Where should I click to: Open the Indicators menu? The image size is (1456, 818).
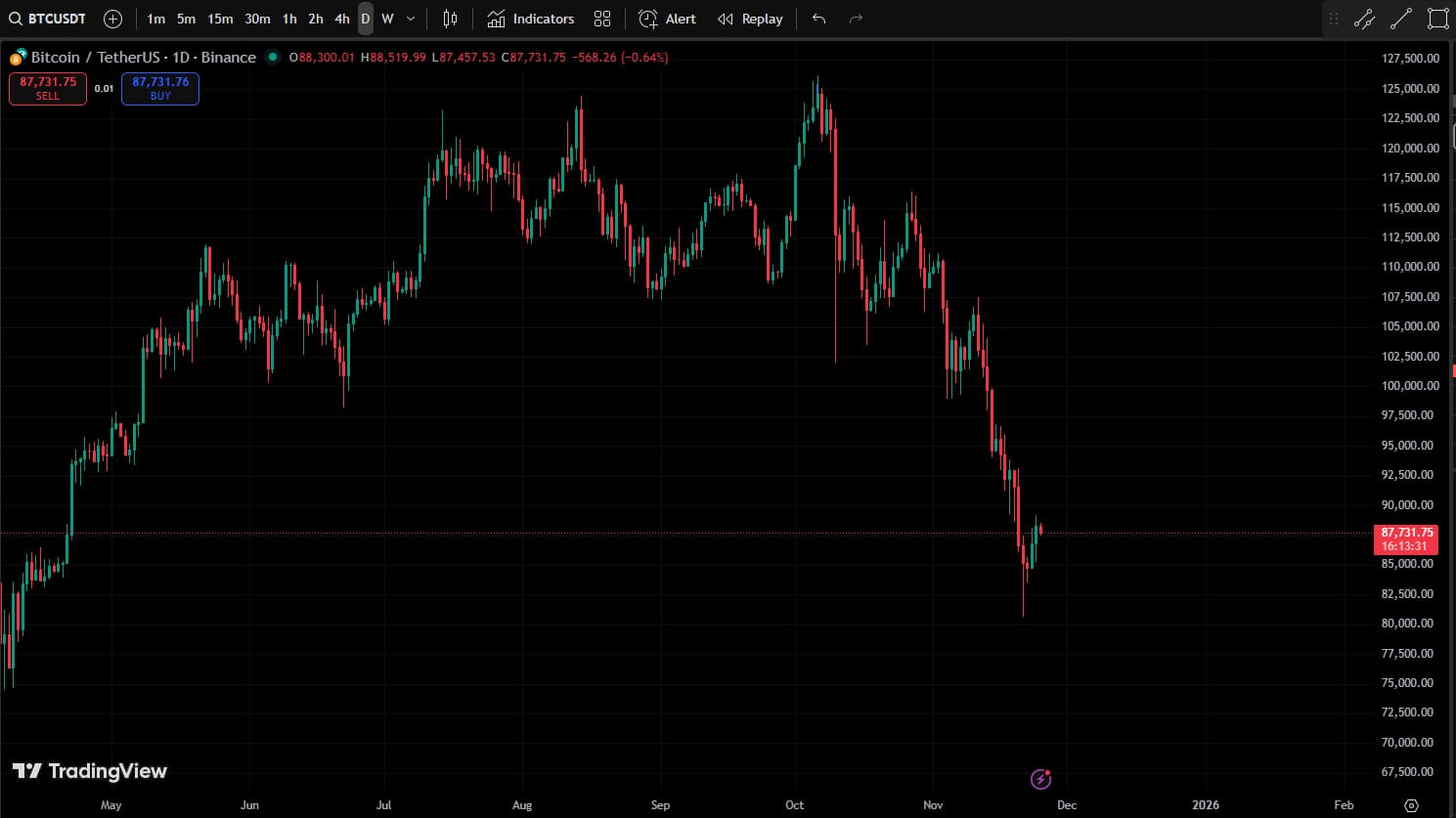pyautogui.click(x=531, y=19)
